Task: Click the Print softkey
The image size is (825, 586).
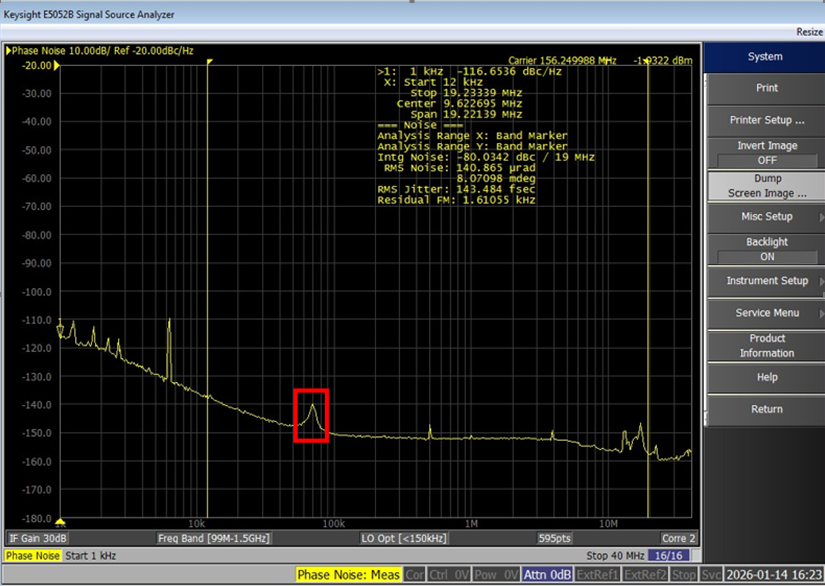Action: click(x=766, y=88)
